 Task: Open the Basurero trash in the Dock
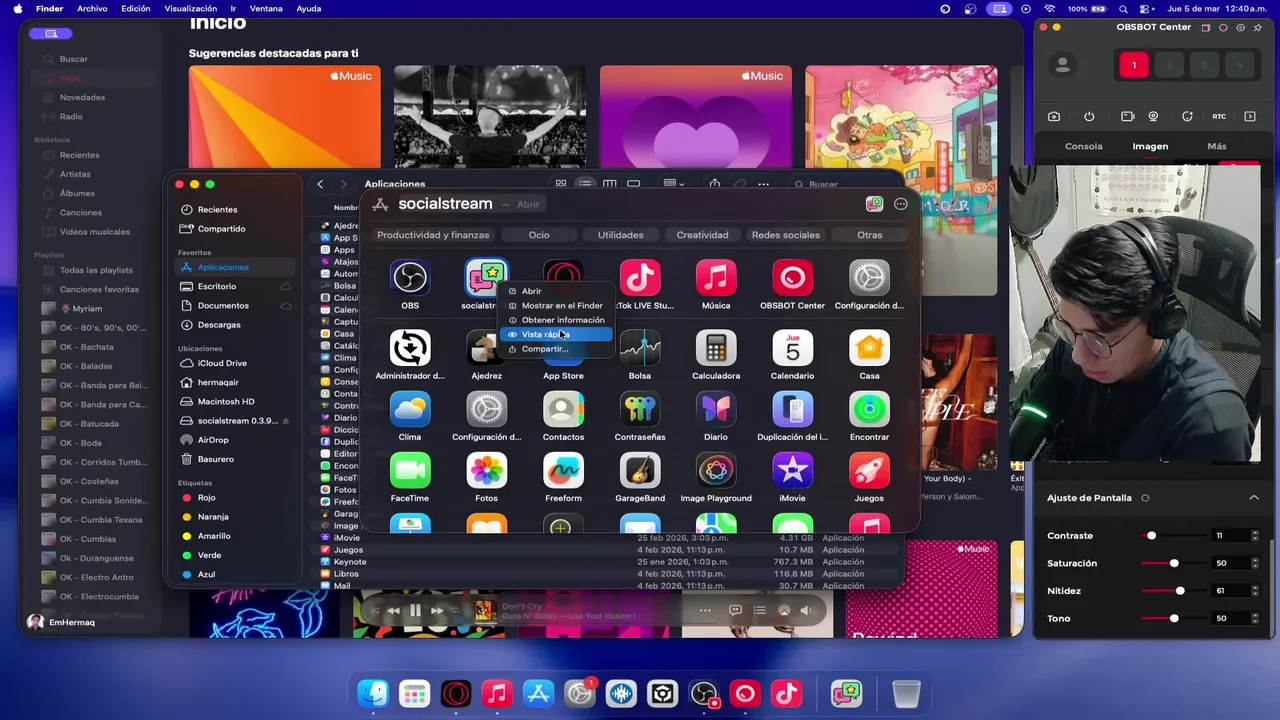[x=906, y=694]
